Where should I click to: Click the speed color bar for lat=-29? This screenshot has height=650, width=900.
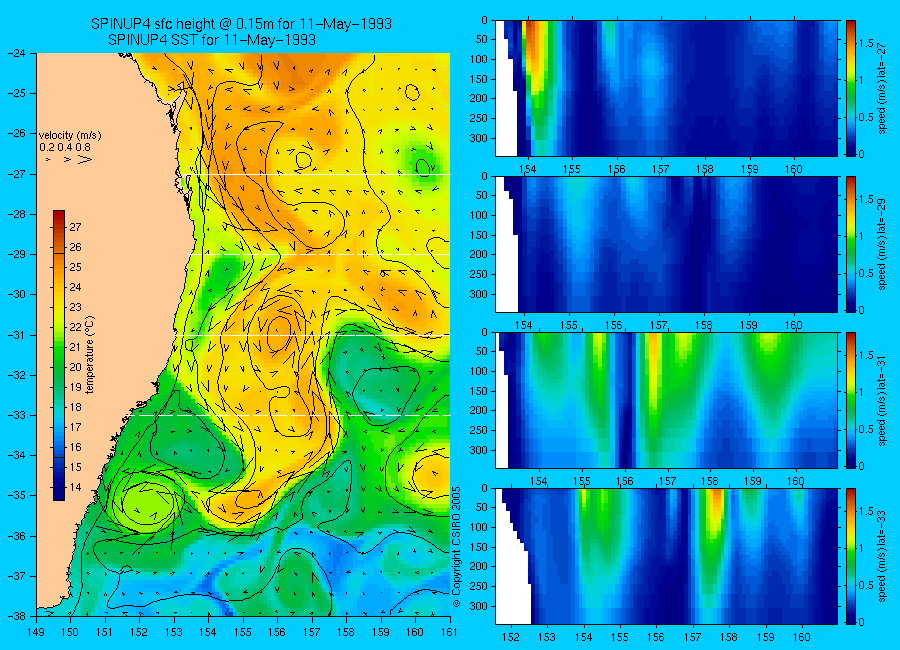coord(851,244)
